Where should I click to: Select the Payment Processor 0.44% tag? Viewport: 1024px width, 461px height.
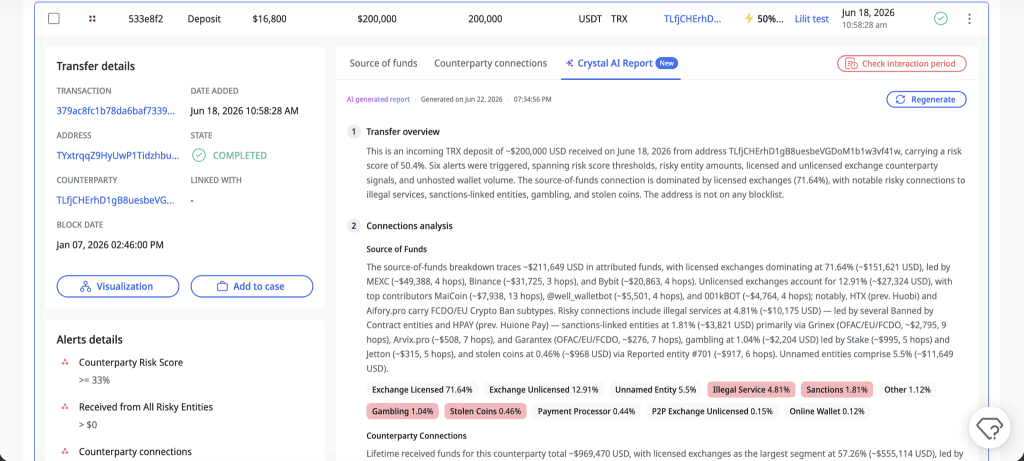(x=586, y=411)
